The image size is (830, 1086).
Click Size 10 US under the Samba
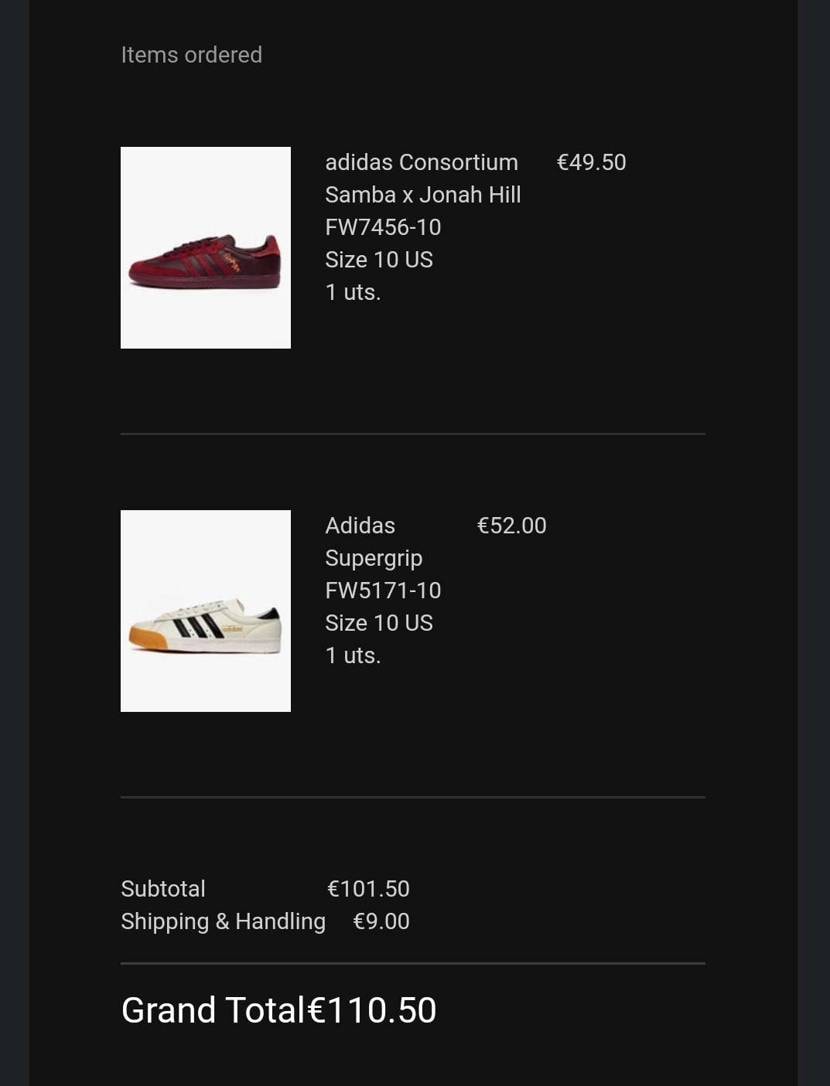379,260
